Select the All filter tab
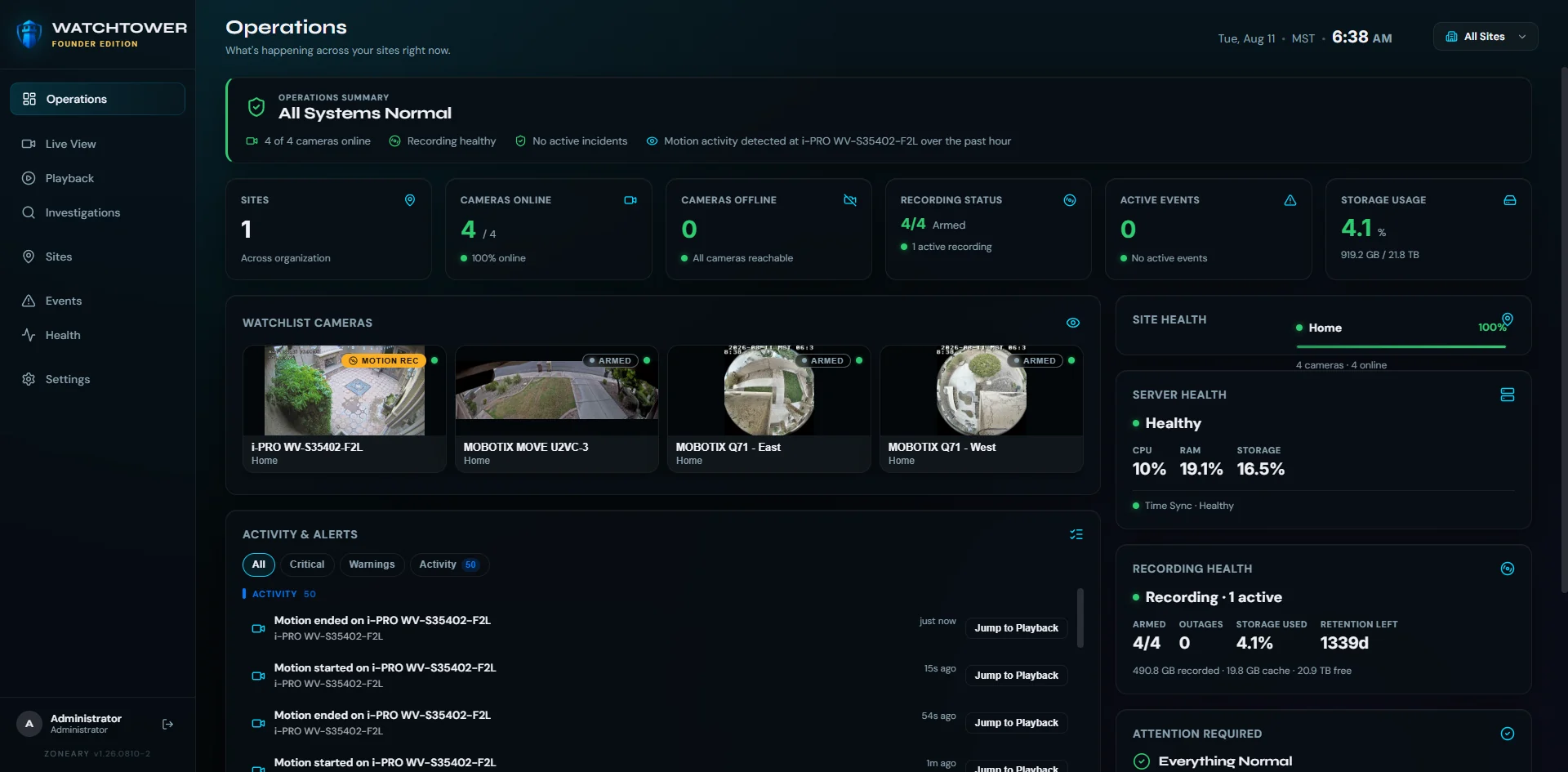The width and height of the screenshot is (1568, 772). point(259,564)
